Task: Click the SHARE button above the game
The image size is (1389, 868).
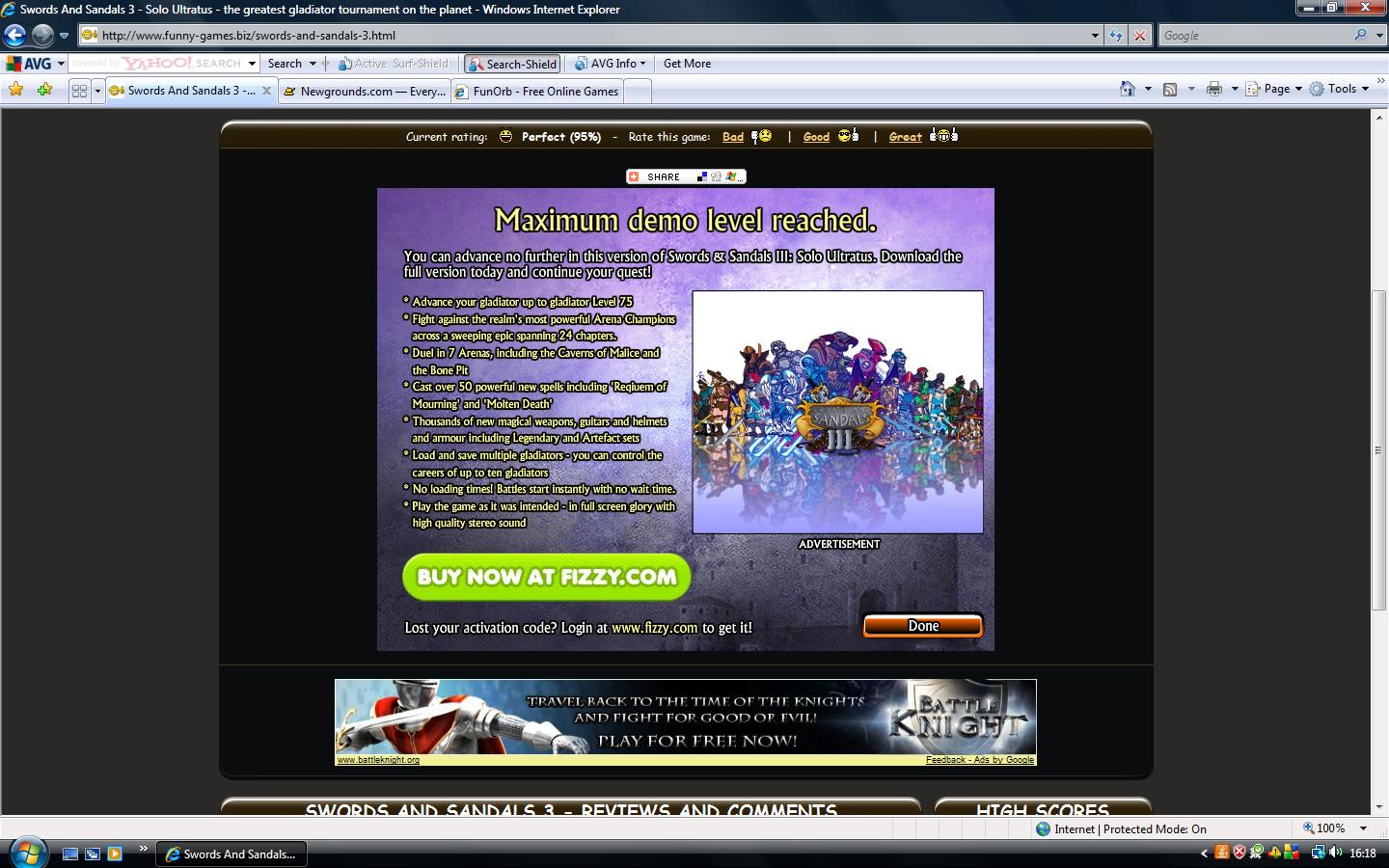Action: click(686, 176)
